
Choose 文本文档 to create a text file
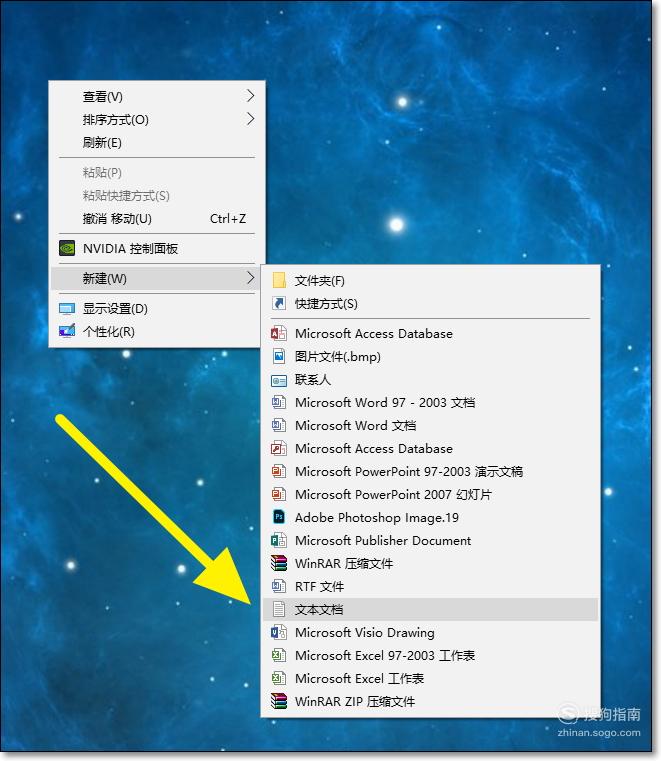click(430, 609)
